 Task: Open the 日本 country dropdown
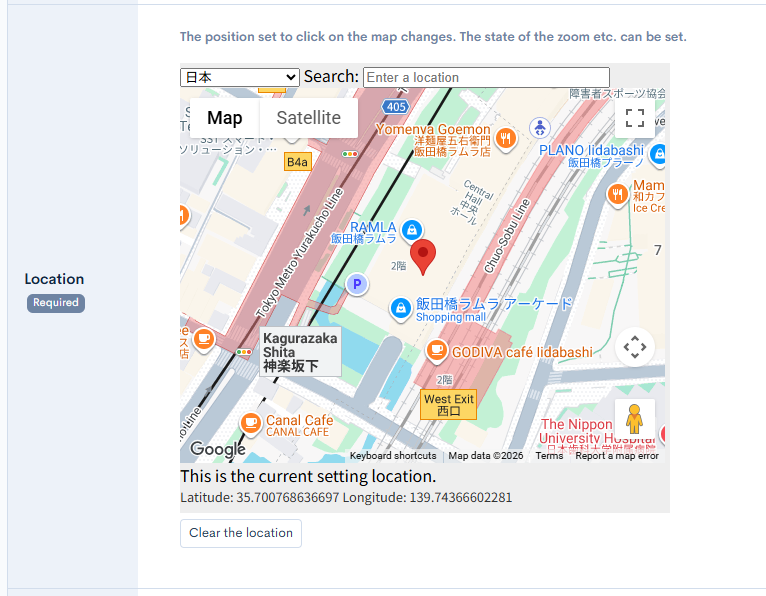pyautogui.click(x=240, y=77)
